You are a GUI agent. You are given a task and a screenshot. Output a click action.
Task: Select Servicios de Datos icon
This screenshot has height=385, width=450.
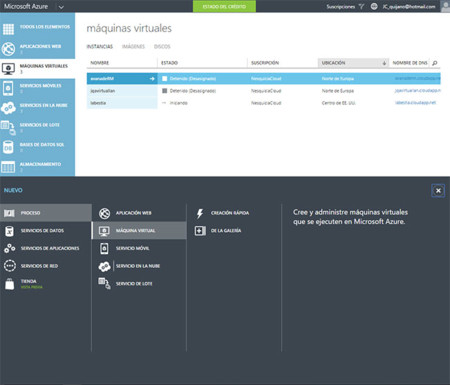coord(9,231)
